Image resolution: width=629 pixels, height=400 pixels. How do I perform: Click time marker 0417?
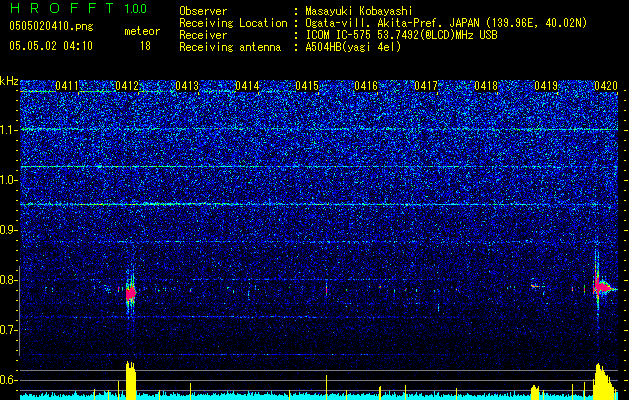tap(426, 86)
